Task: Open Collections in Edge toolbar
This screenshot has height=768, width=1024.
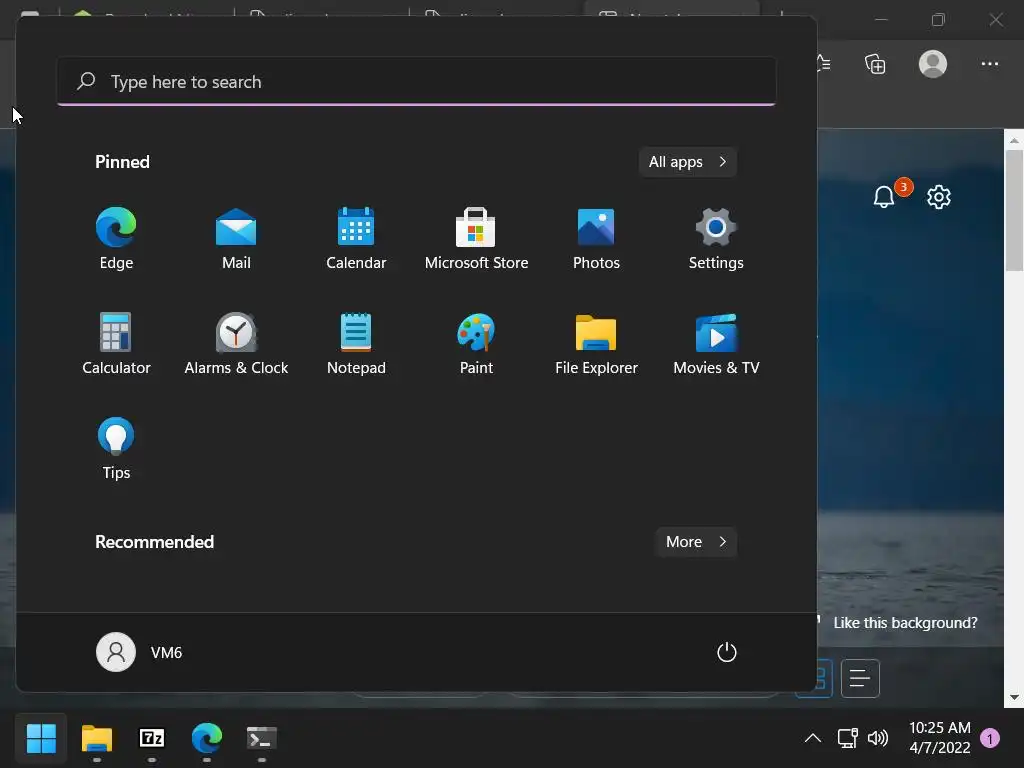Action: [x=875, y=64]
